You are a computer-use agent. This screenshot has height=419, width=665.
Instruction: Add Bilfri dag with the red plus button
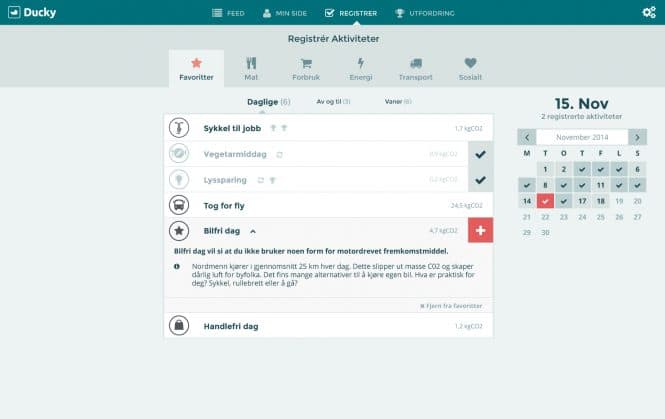[x=480, y=231]
